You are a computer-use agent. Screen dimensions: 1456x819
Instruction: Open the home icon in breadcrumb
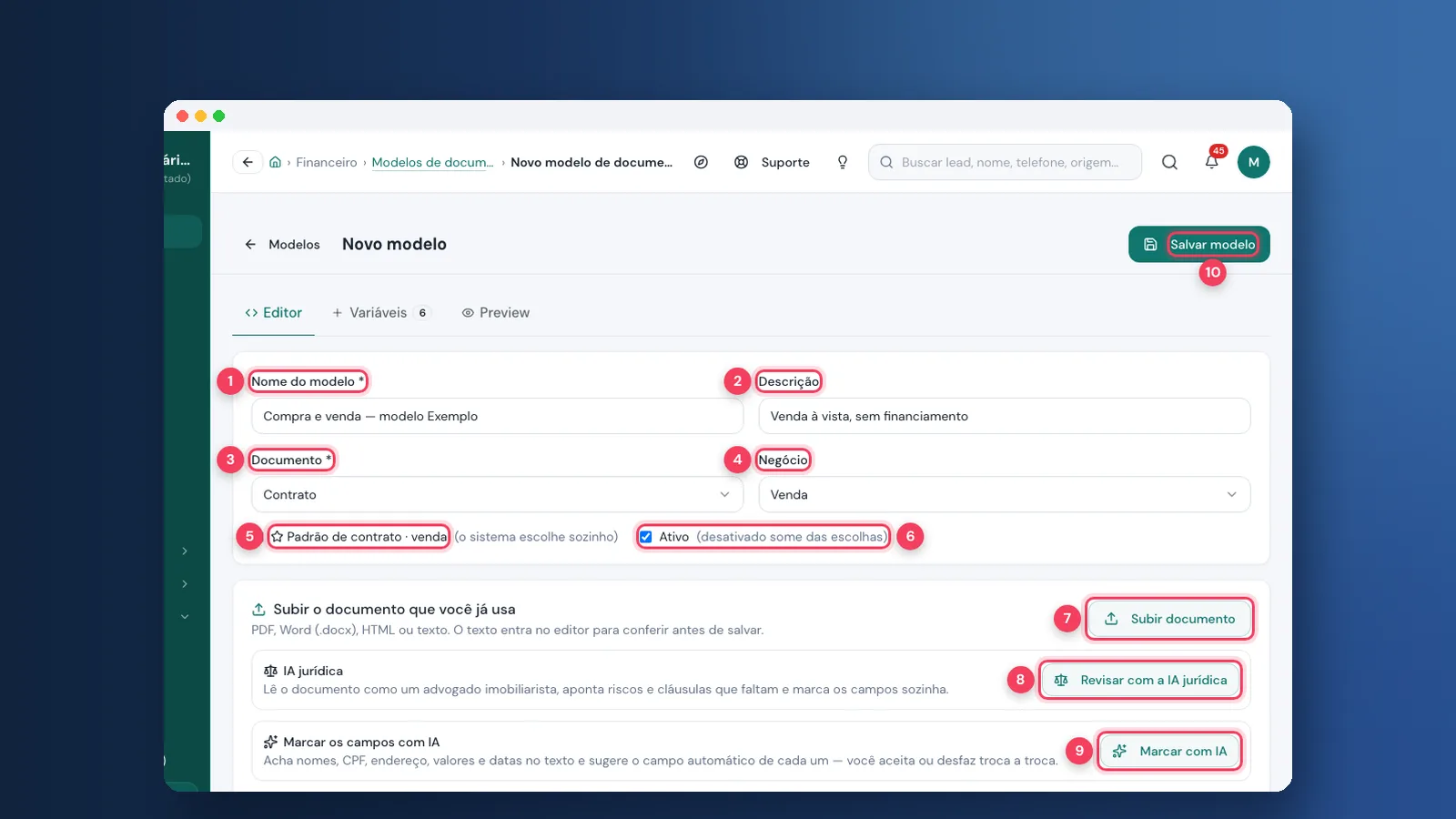coord(275,162)
